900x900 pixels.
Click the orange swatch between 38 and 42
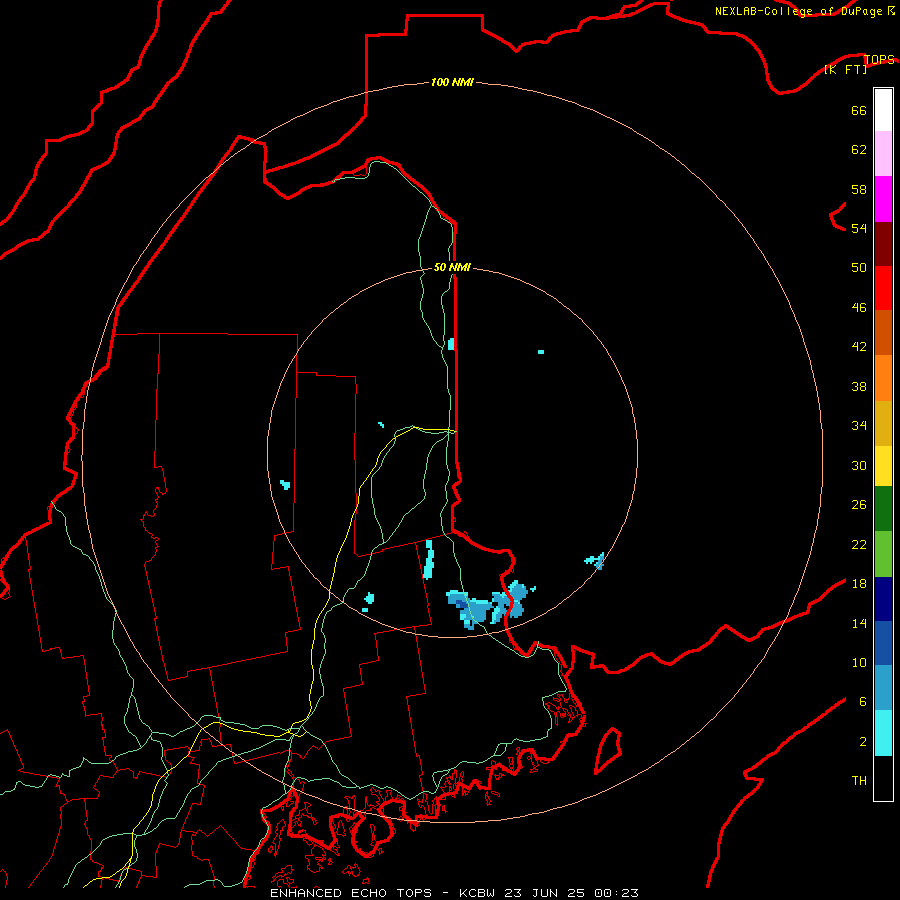(883, 378)
